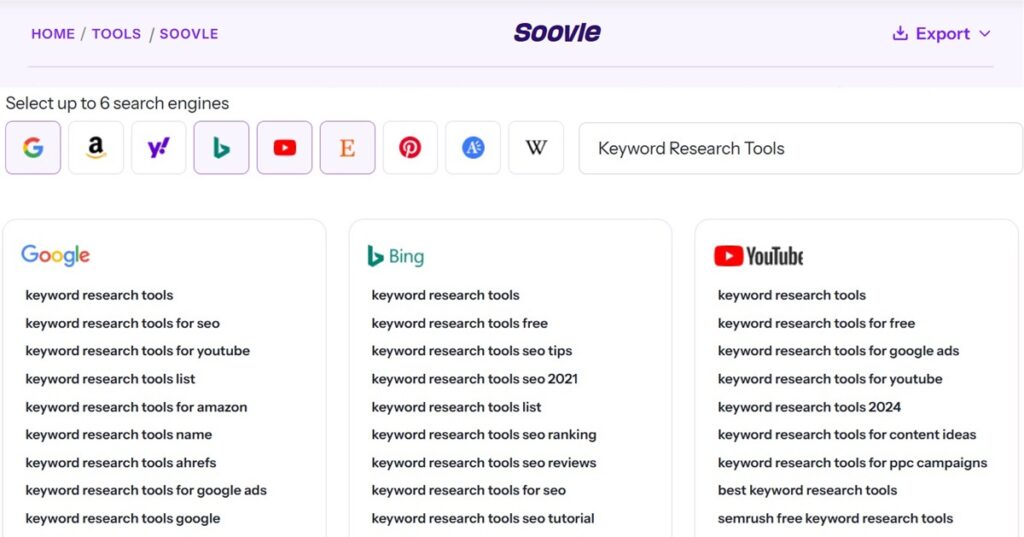This screenshot has height=537, width=1024.
Task: Select Google suggestion 'keyword research tools for google ads'
Action: (146, 490)
